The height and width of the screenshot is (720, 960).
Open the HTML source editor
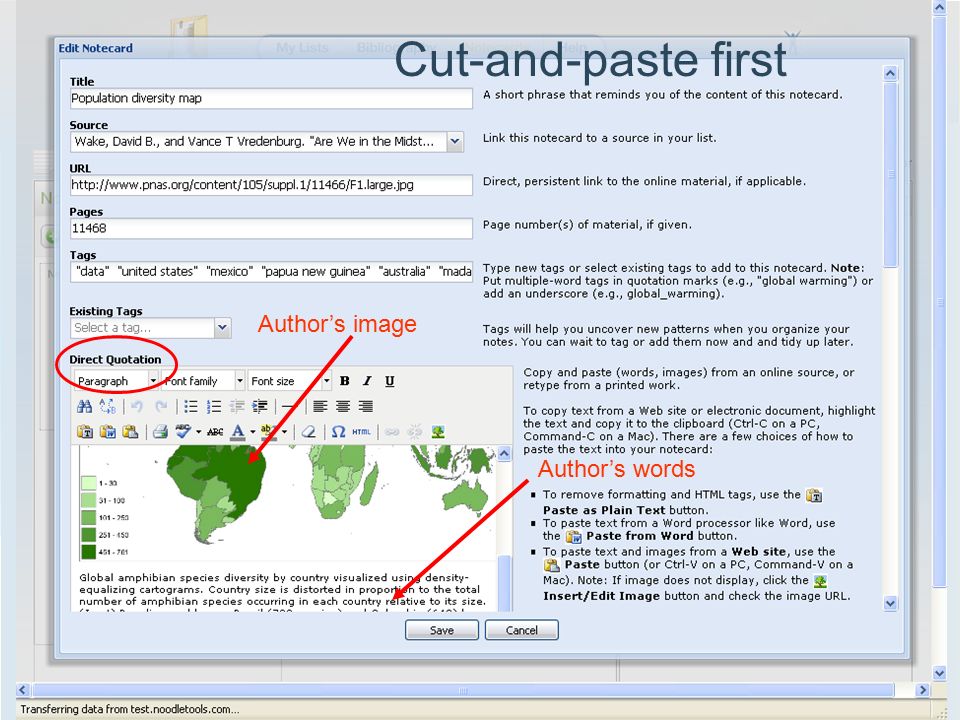pyautogui.click(x=361, y=432)
